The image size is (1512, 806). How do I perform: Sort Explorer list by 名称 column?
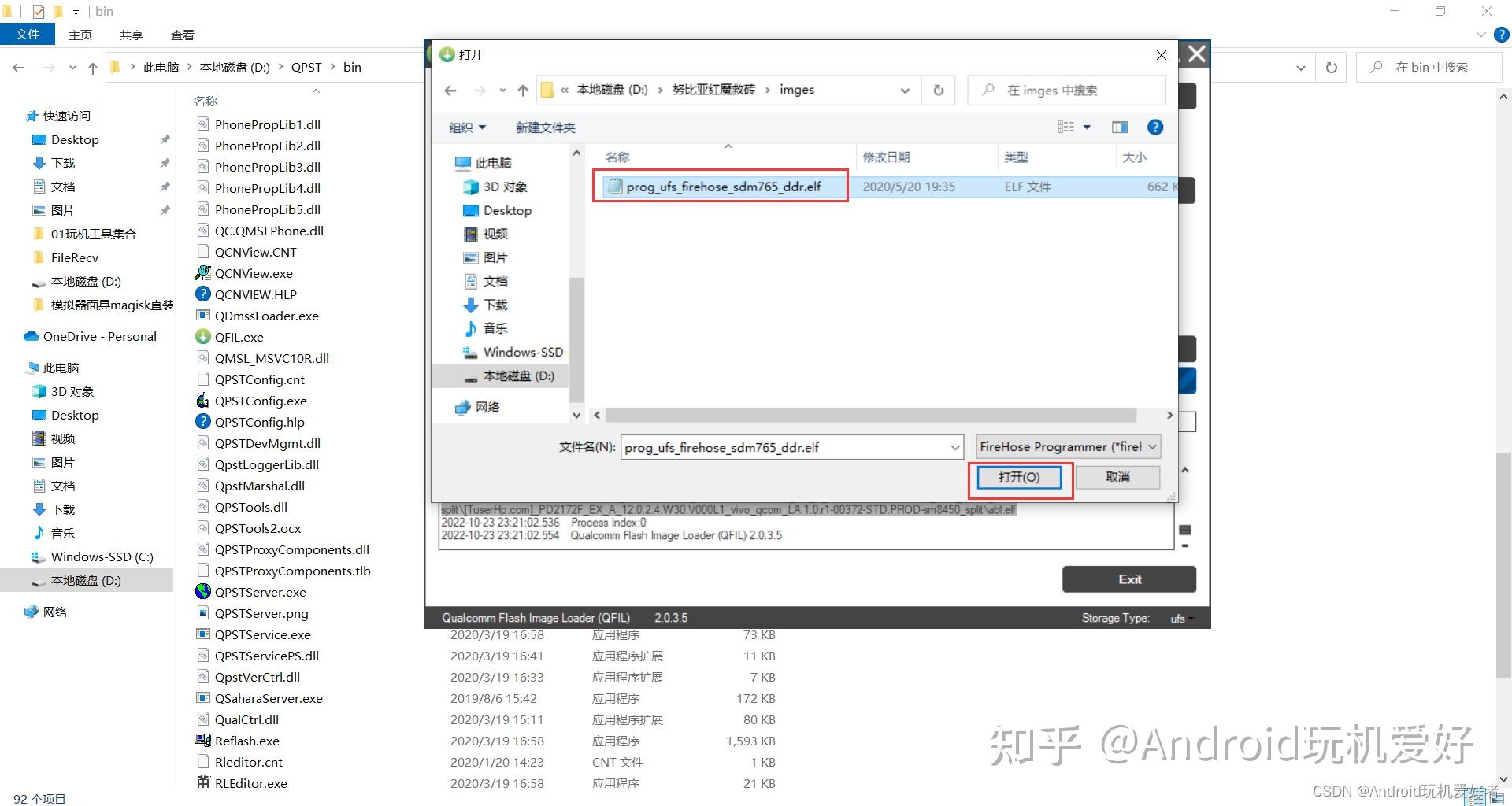click(206, 101)
